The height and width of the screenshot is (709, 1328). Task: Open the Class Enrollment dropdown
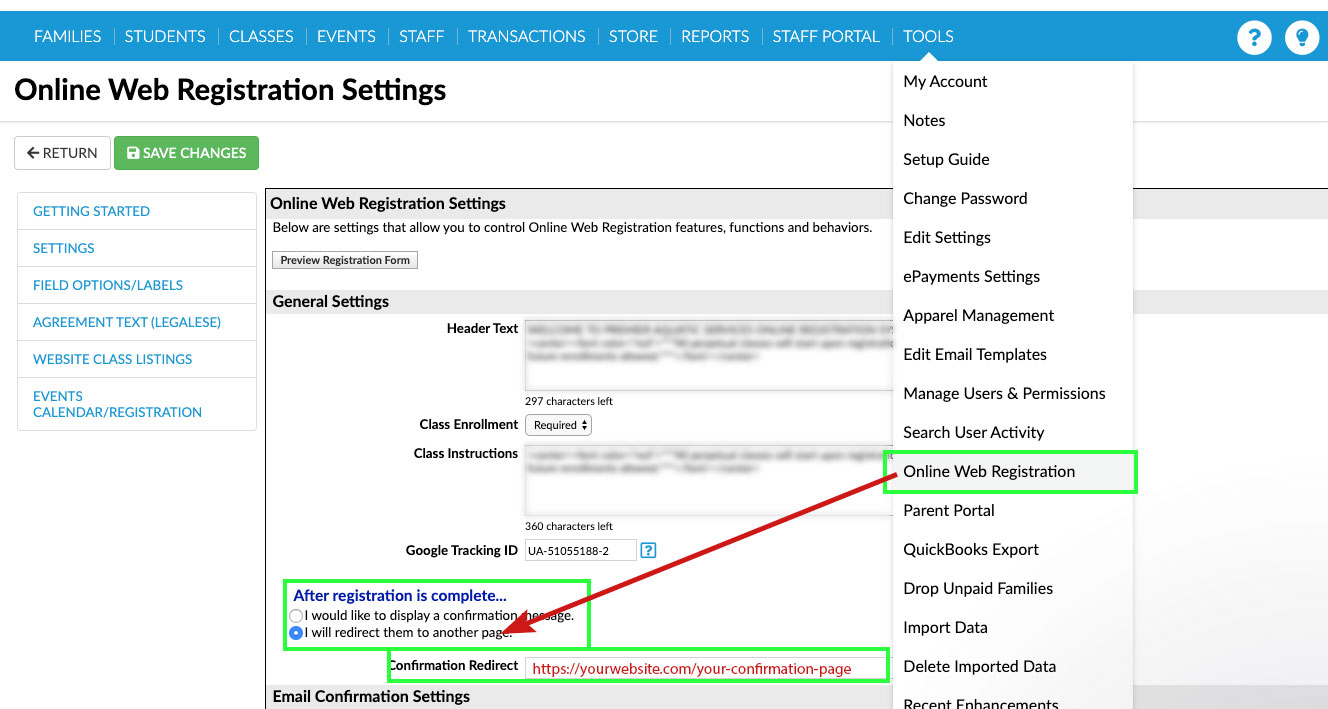tap(558, 425)
